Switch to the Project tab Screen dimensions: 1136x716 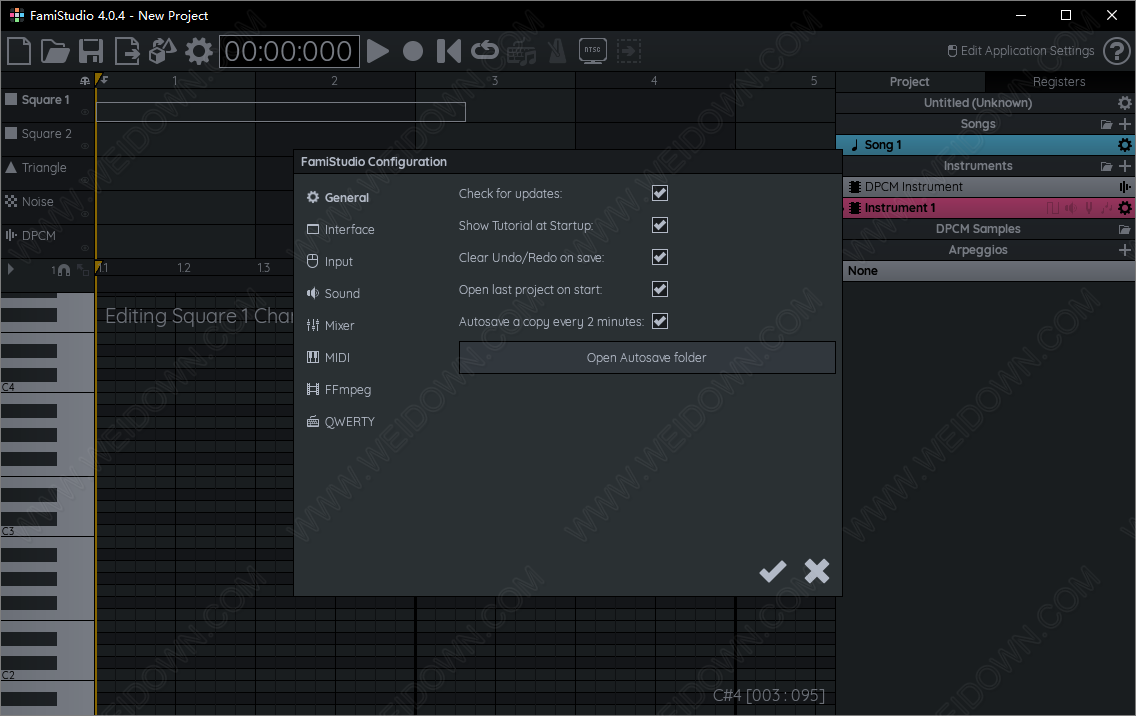pos(910,82)
